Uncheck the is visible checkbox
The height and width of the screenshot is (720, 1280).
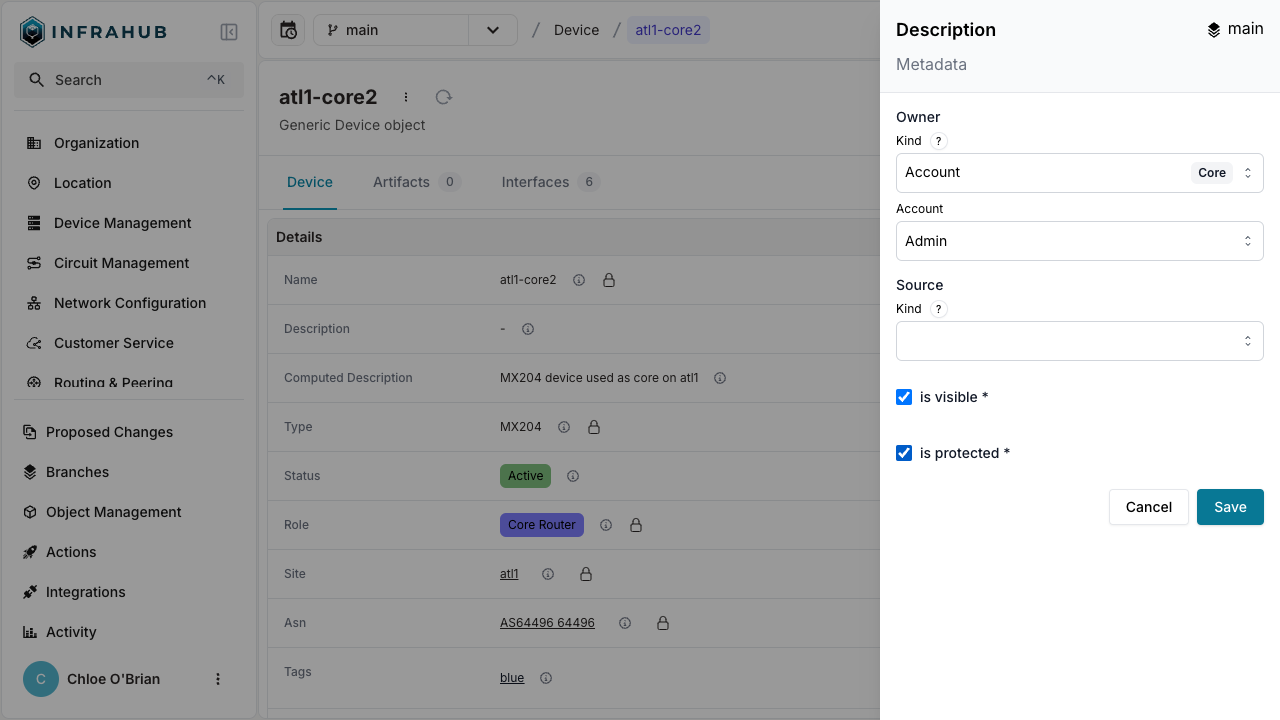point(904,397)
